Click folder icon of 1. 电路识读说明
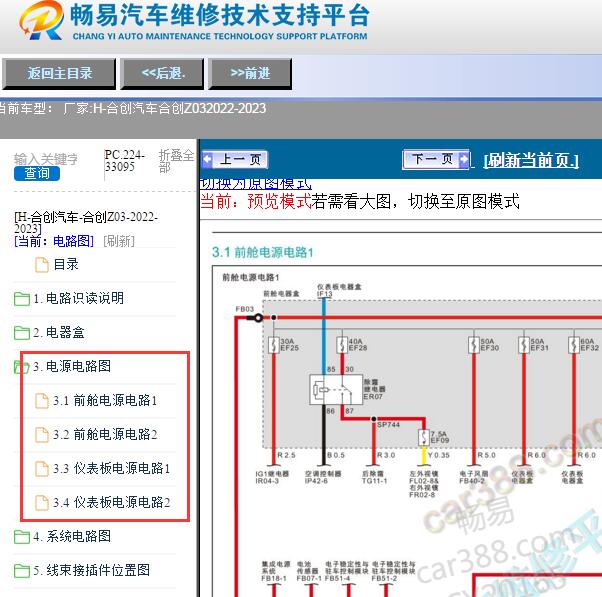Screen dimensions: 602x597 pos(22,299)
